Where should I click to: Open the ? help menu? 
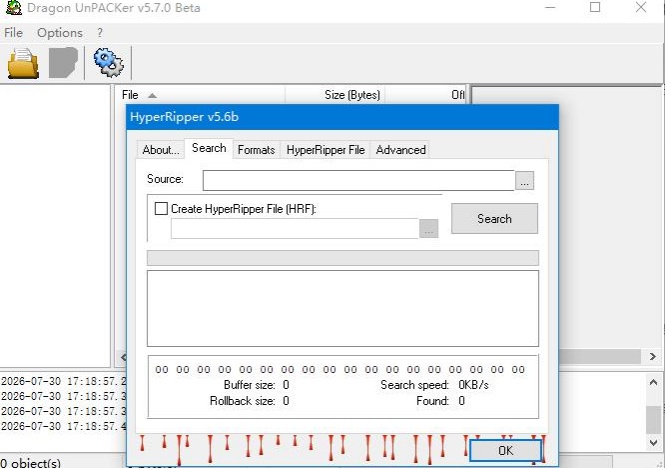point(100,33)
